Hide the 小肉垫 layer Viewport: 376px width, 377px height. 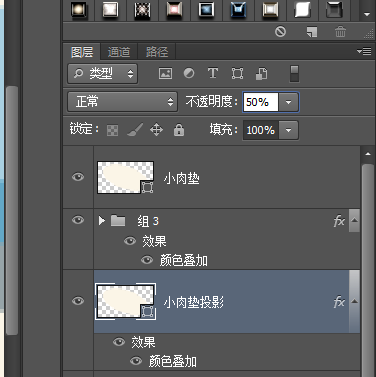(x=78, y=177)
